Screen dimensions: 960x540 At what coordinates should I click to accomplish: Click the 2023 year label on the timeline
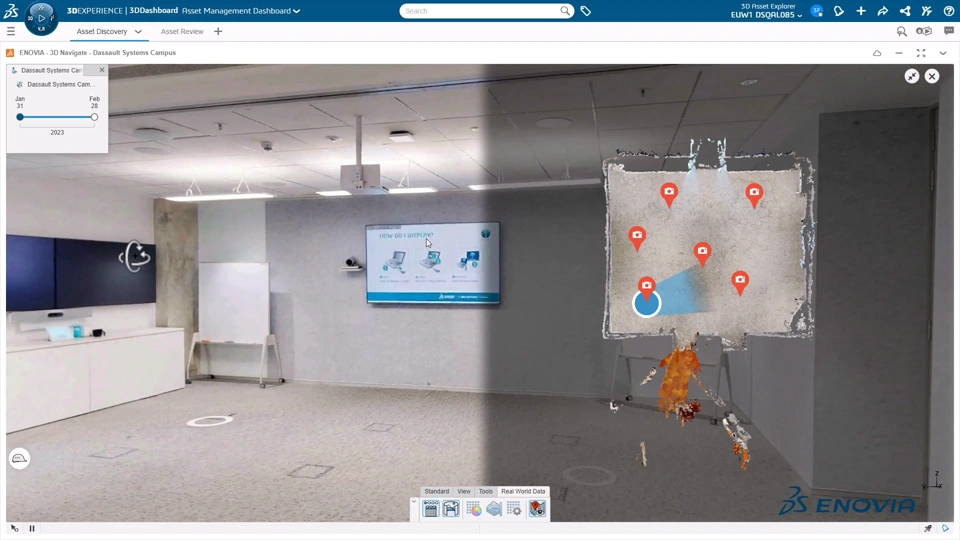pos(57,132)
